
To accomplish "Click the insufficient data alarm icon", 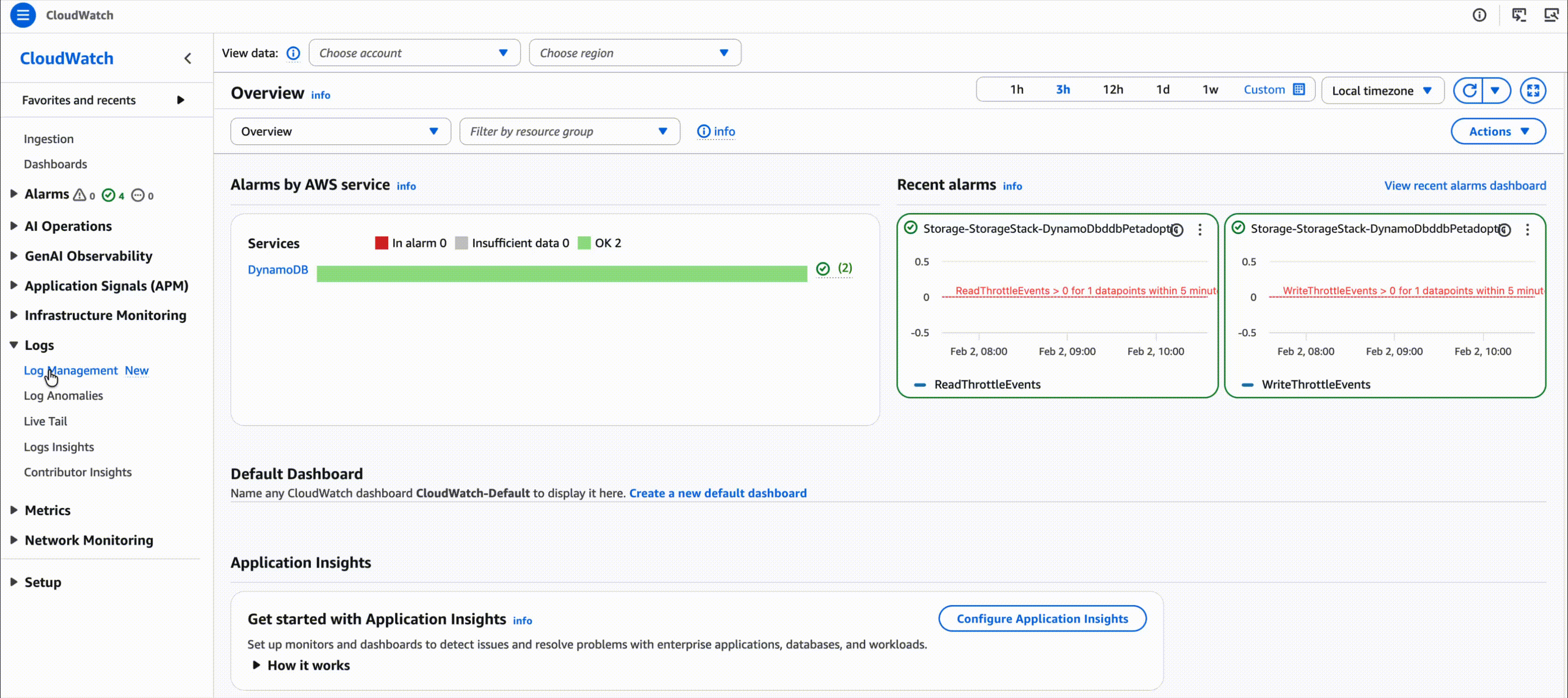I will (138, 195).
